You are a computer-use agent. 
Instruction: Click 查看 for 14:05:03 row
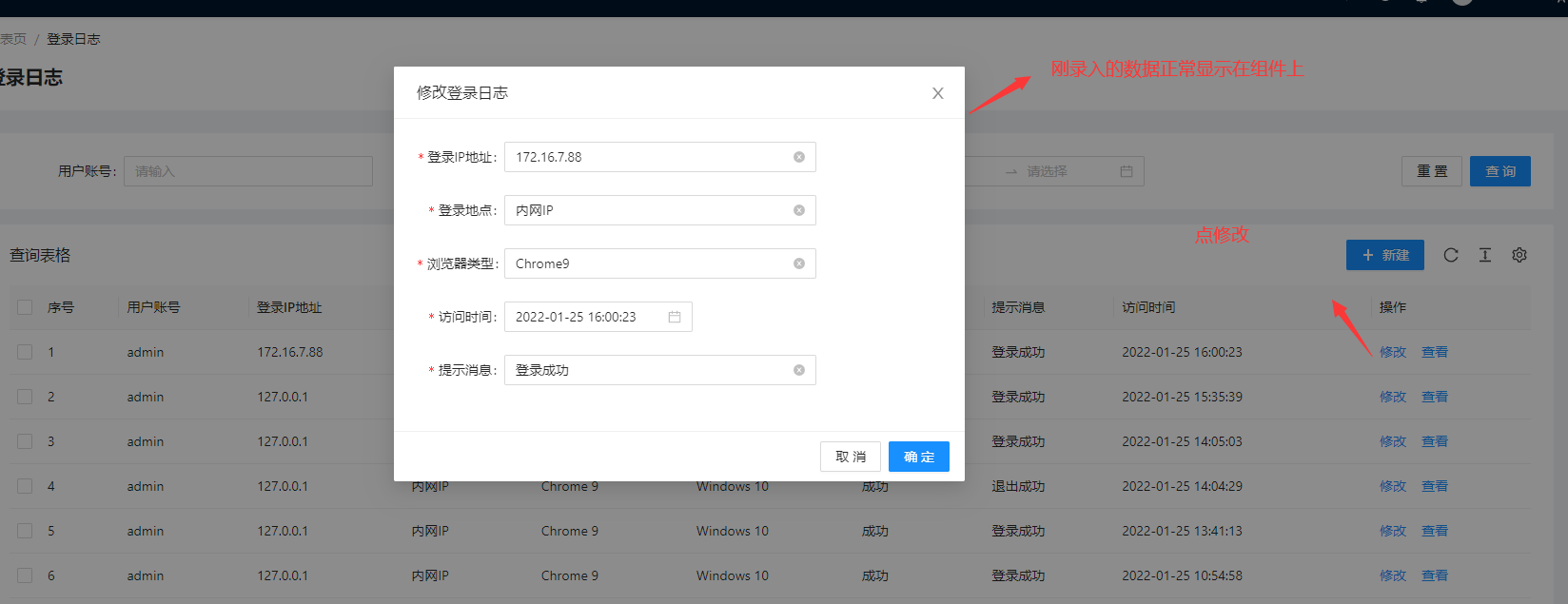pyautogui.click(x=1435, y=441)
